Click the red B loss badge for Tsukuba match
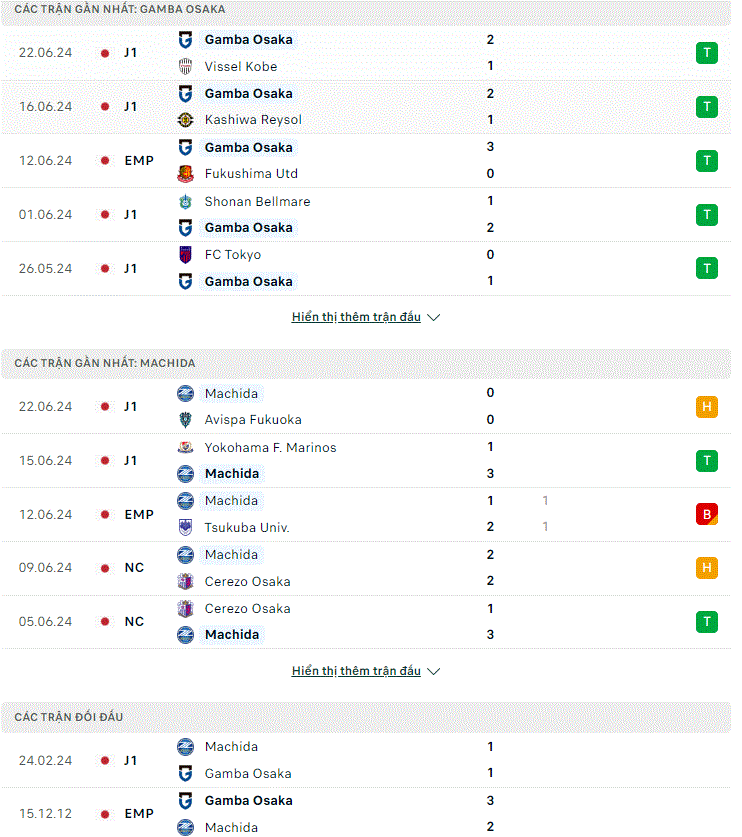This screenshot has width=742, height=837. point(707,515)
